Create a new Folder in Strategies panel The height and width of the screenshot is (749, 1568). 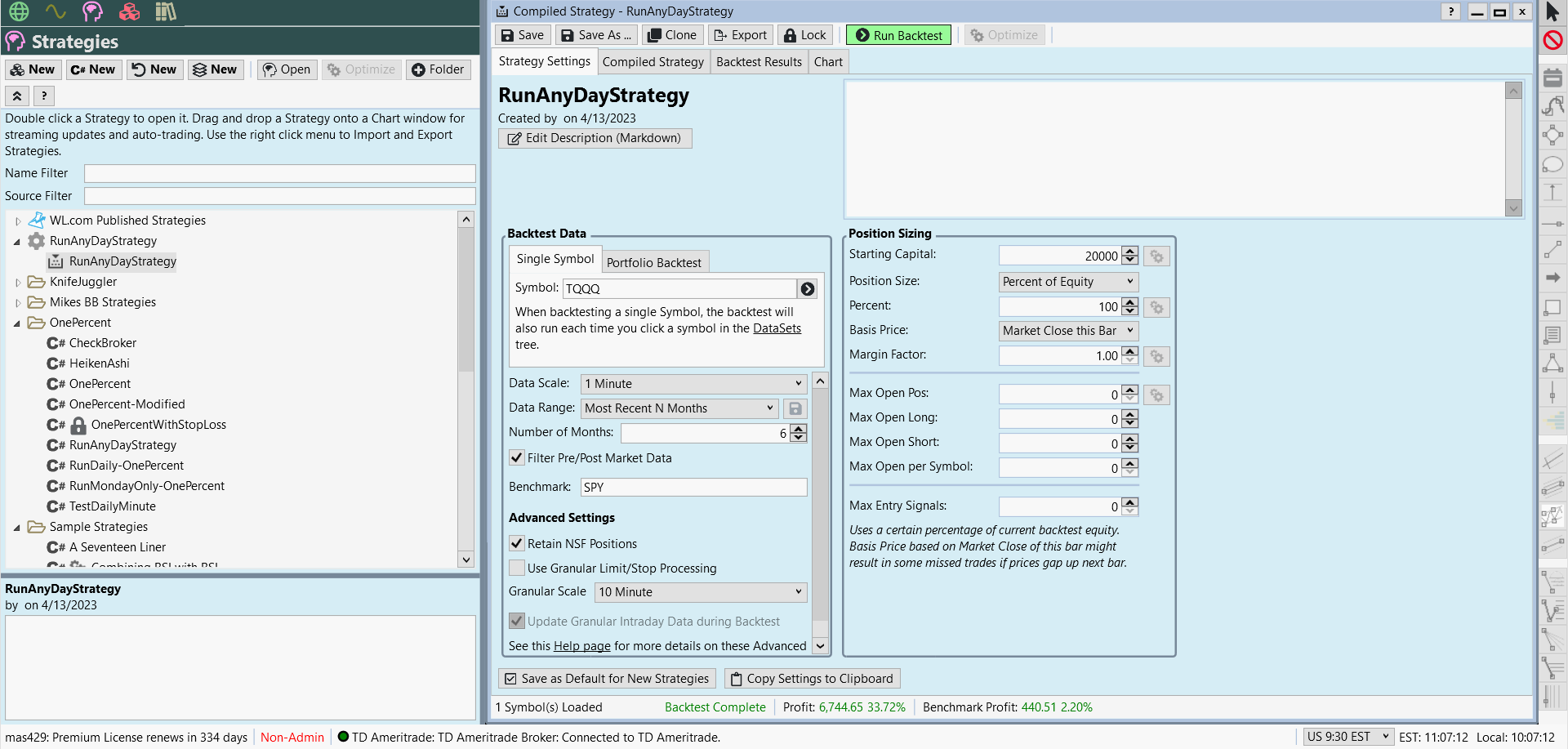click(x=438, y=69)
